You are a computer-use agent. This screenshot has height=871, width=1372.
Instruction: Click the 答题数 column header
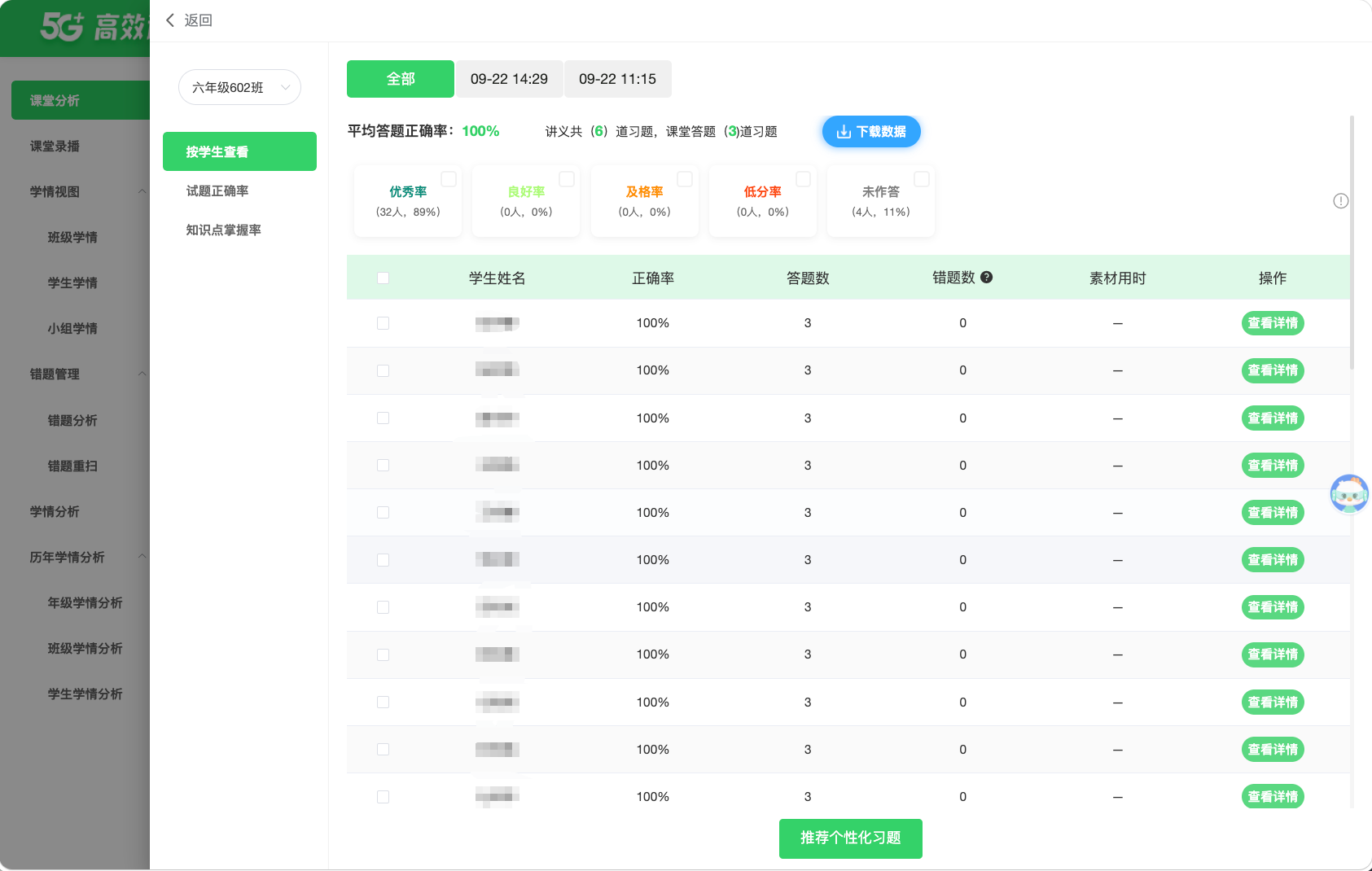[808, 278]
